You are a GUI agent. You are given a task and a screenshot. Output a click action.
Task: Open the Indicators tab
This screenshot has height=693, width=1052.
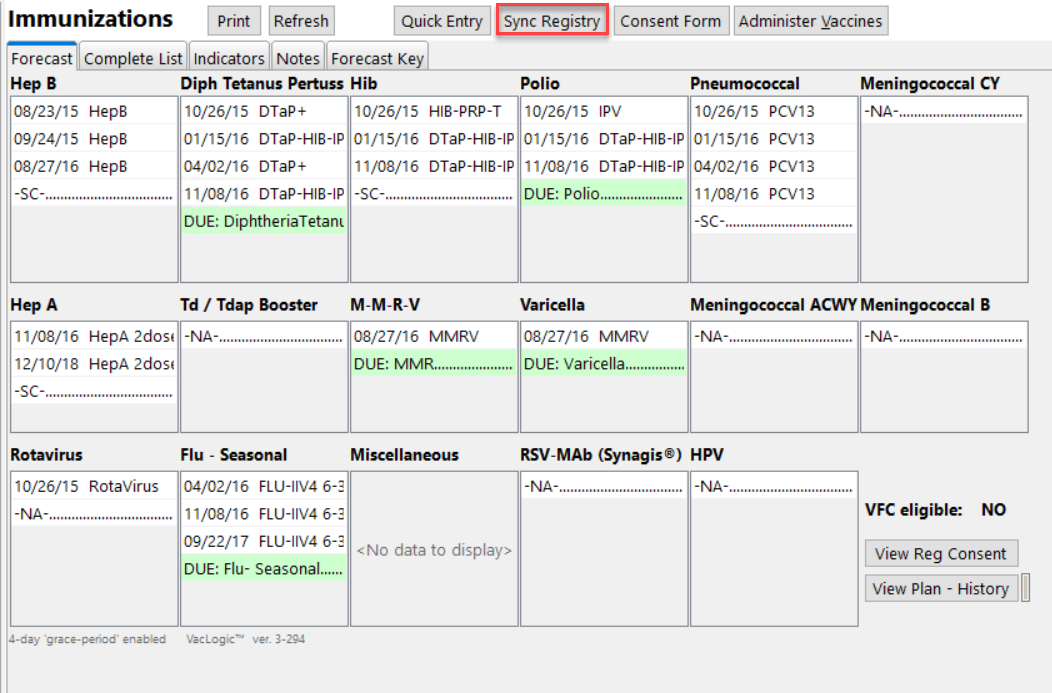[x=229, y=58]
